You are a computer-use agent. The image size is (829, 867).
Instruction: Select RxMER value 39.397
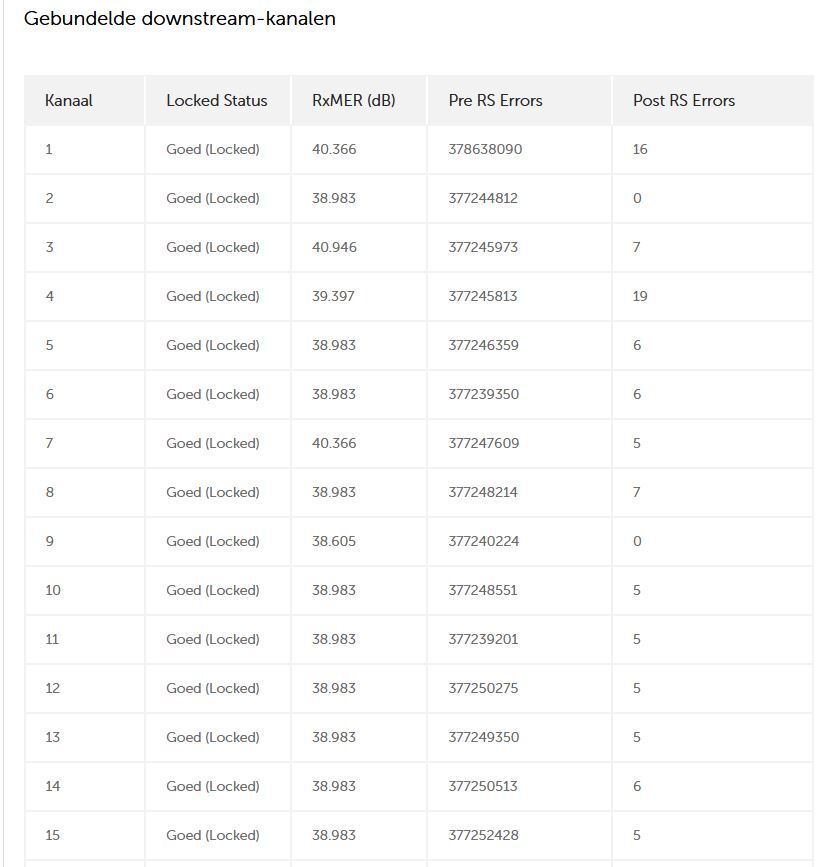point(333,296)
